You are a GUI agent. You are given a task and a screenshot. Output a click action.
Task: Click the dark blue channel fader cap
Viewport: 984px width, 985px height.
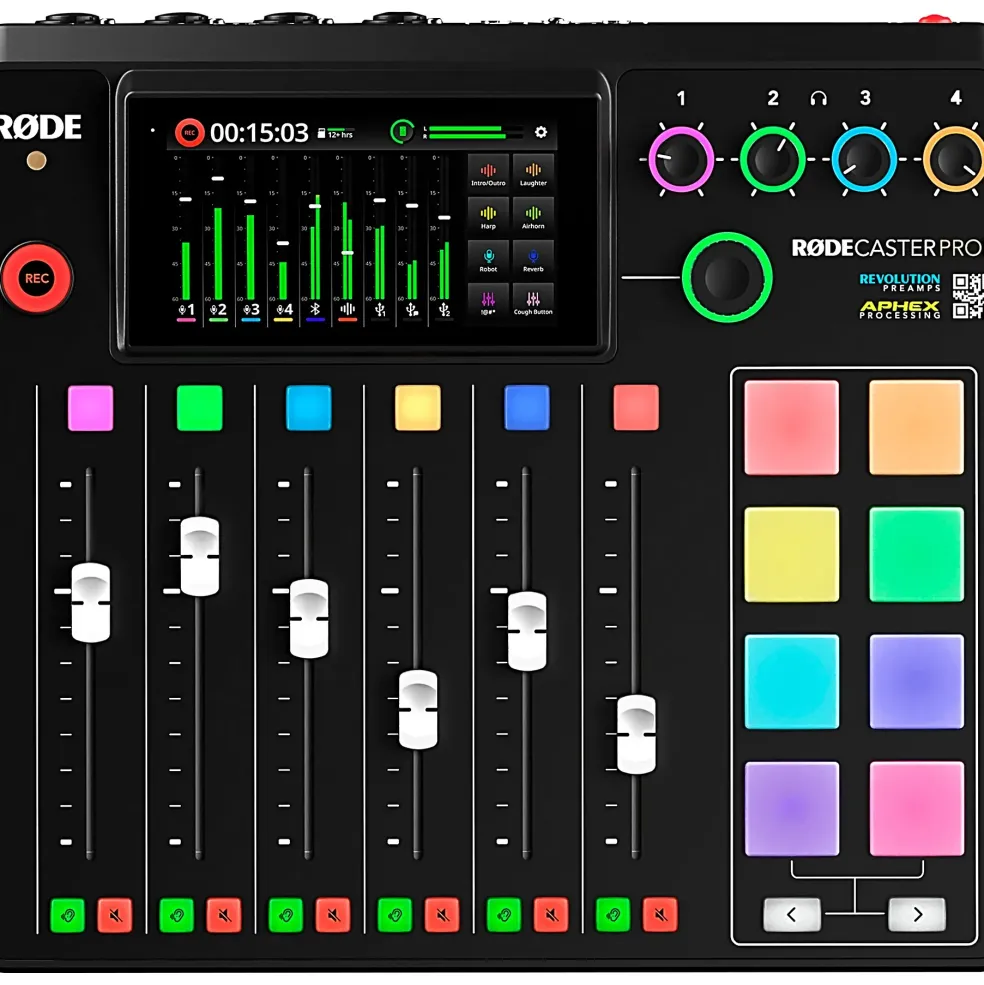pyautogui.click(x=527, y=631)
